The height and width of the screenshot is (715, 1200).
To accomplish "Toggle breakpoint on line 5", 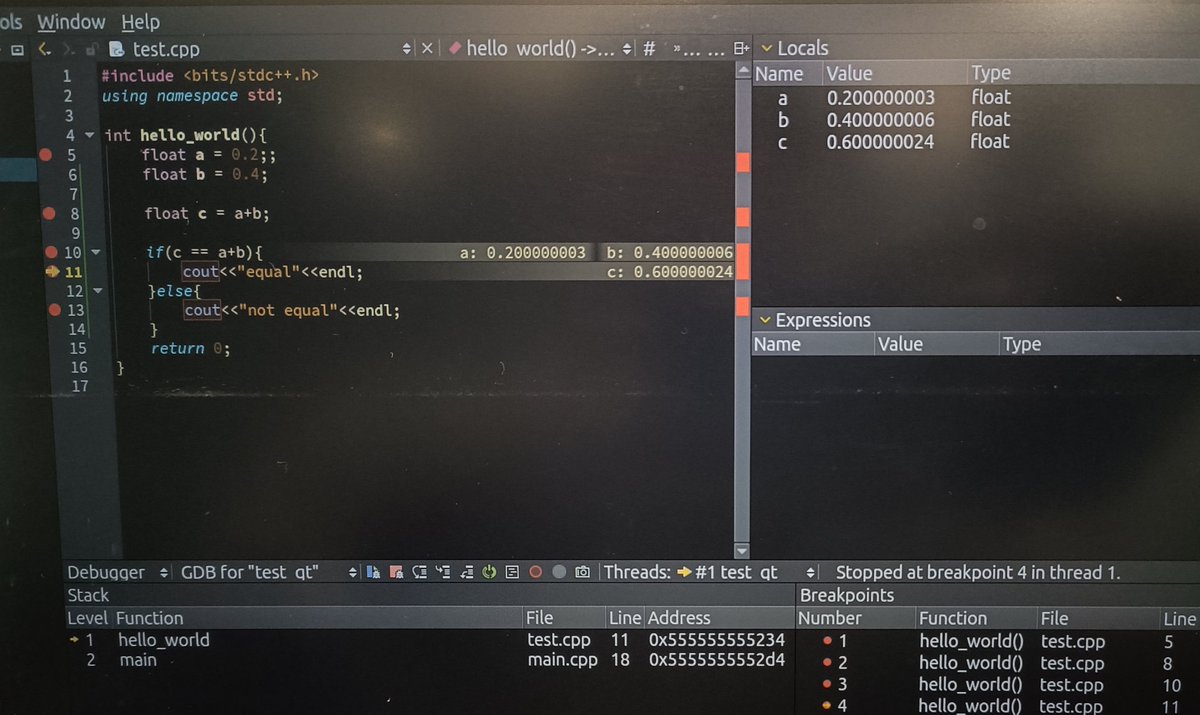I will point(45,155).
